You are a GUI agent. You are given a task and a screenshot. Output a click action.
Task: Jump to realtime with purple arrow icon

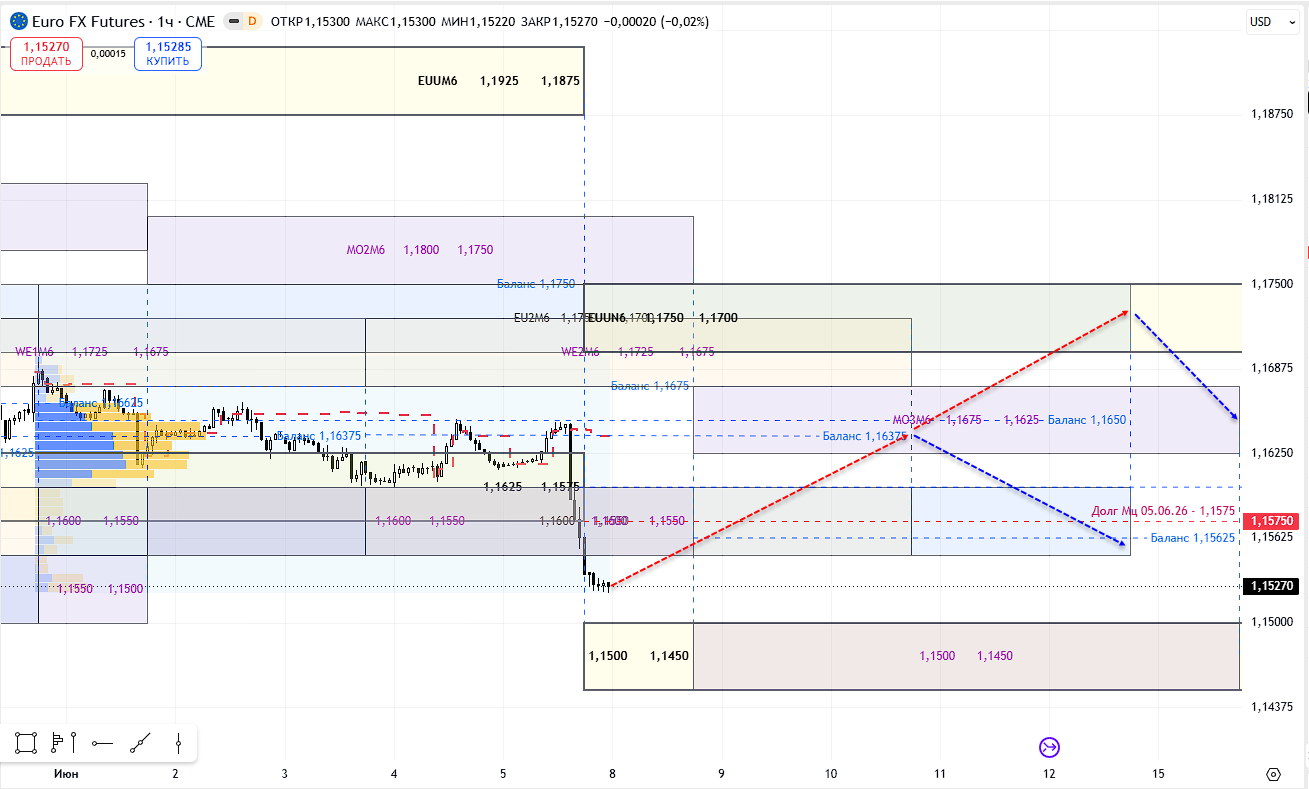tap(1049, 747)
